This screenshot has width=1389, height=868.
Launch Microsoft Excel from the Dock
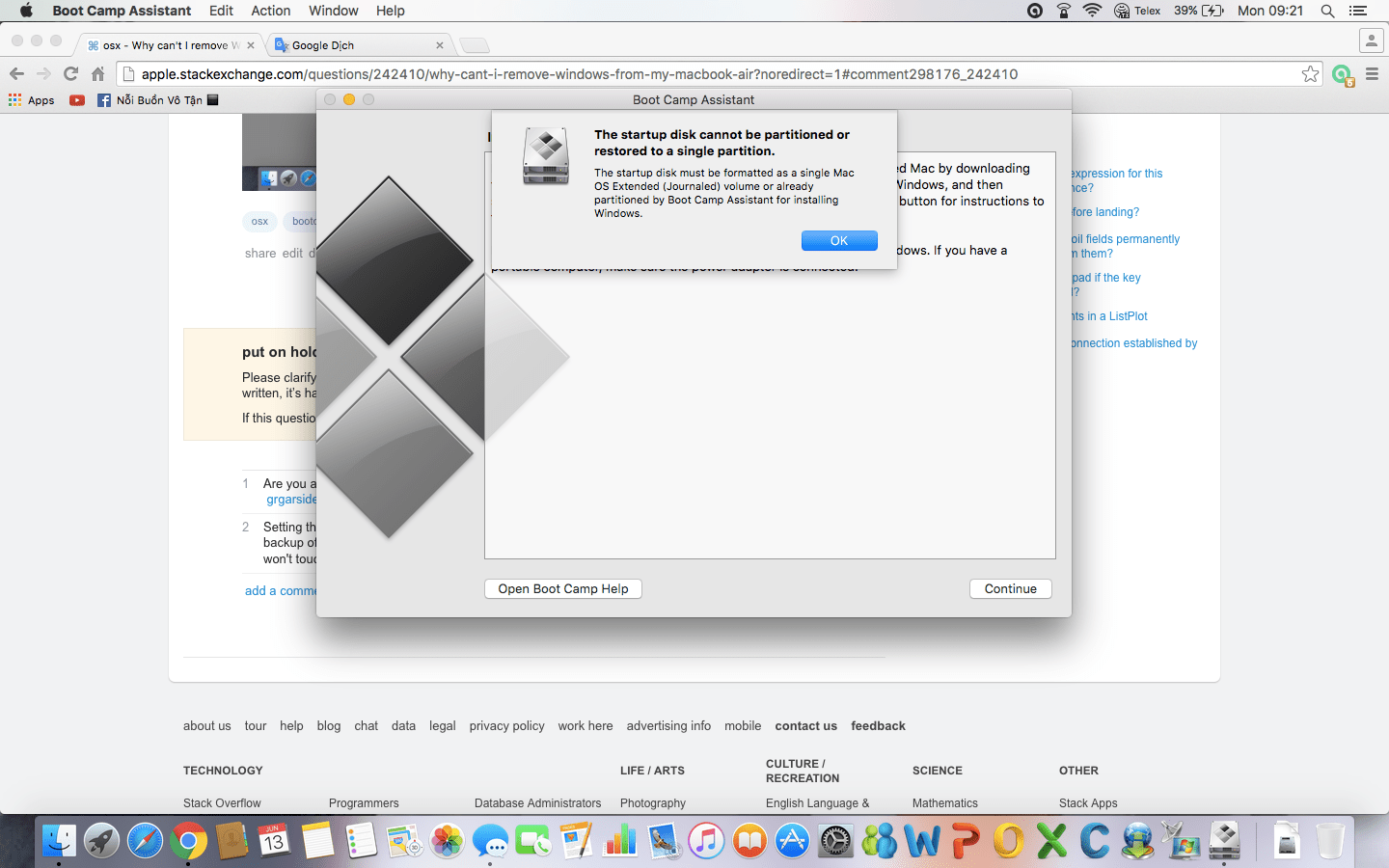click(x=1050, y=841)
